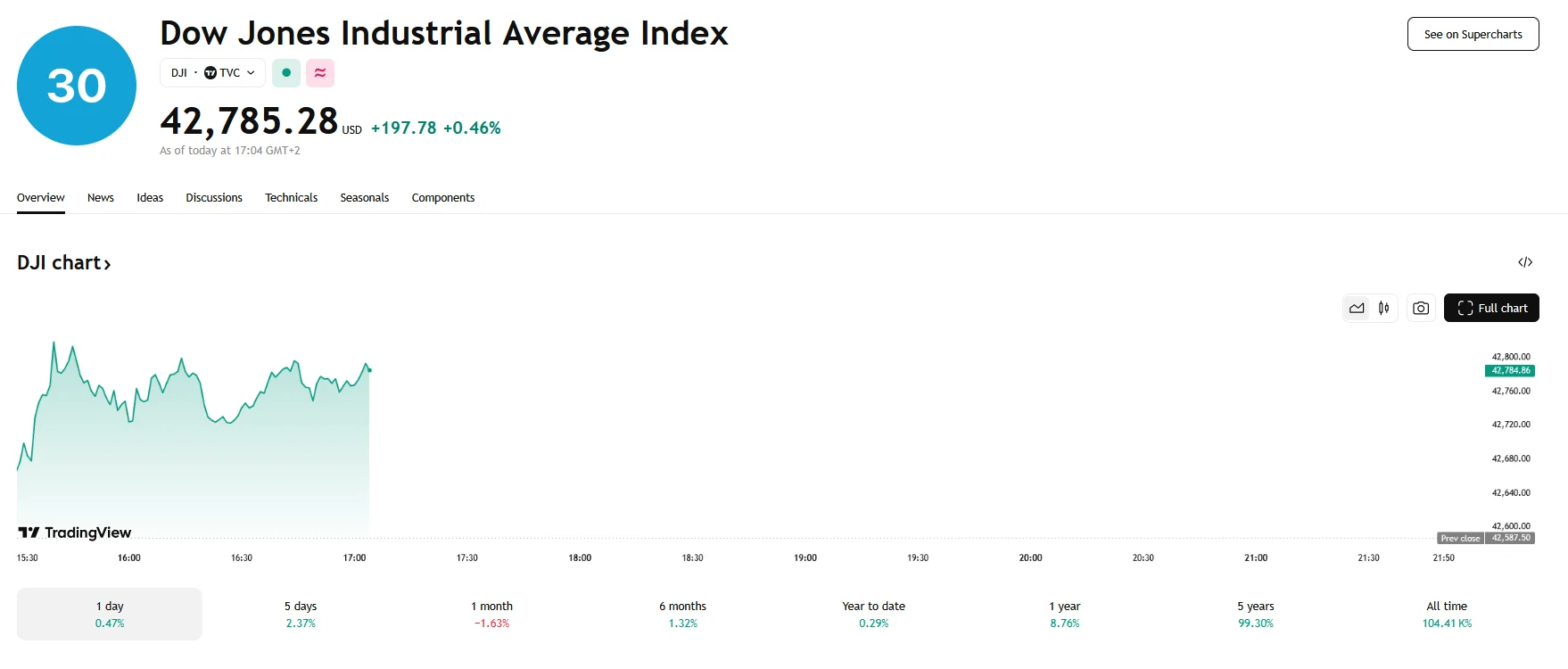
Task: Open the Components tab
Action: [442, 197]
